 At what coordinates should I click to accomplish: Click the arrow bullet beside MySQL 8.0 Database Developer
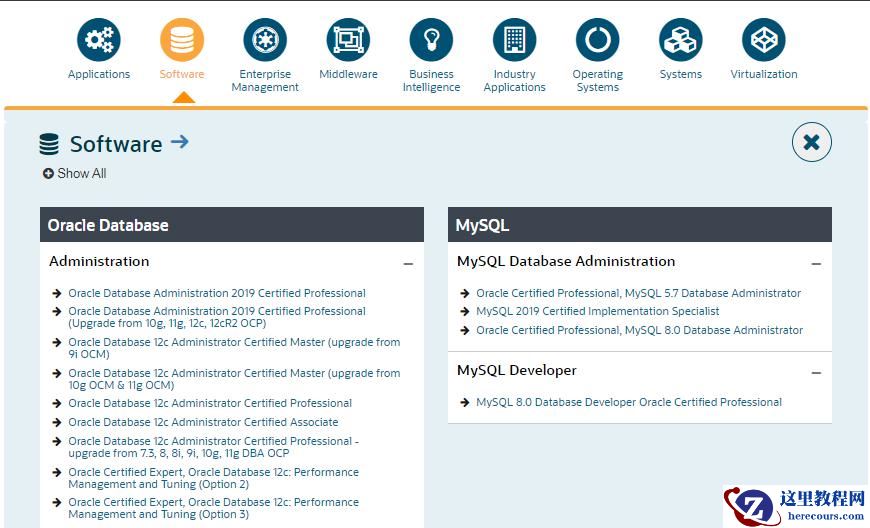click(x=465, y=402)
